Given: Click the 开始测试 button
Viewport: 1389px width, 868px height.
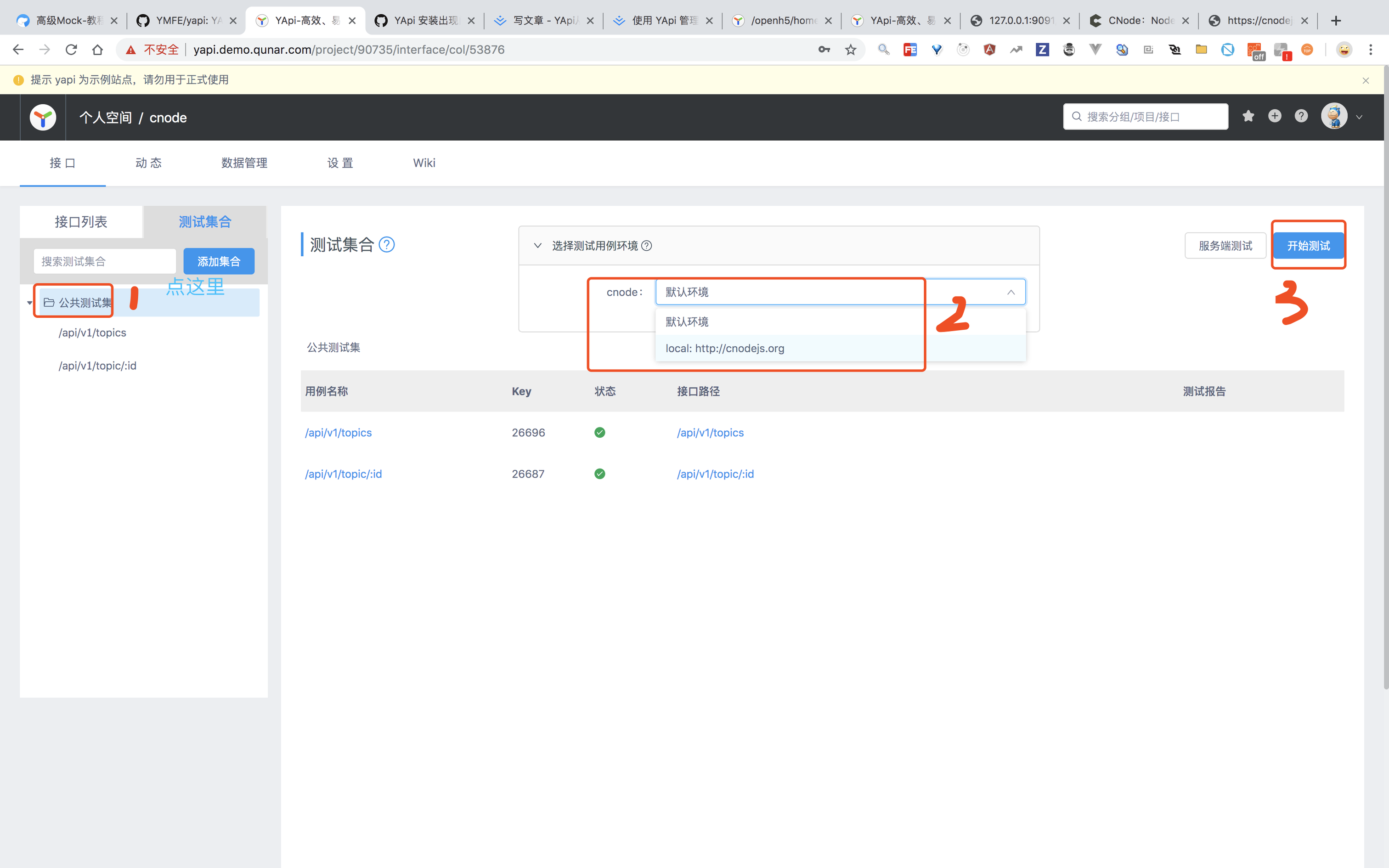Looking at the screenshot, I should click(x=1308, y=246).
